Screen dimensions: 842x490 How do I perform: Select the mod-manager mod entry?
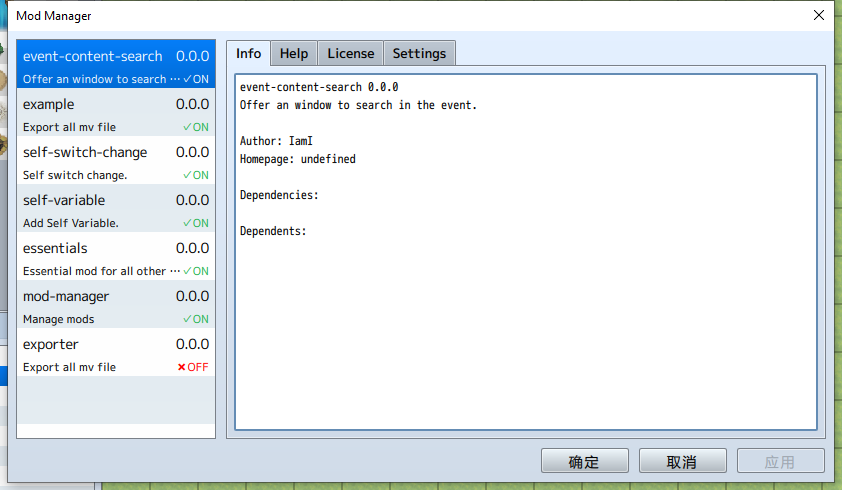pyautogui.click(x=116, y=304)
